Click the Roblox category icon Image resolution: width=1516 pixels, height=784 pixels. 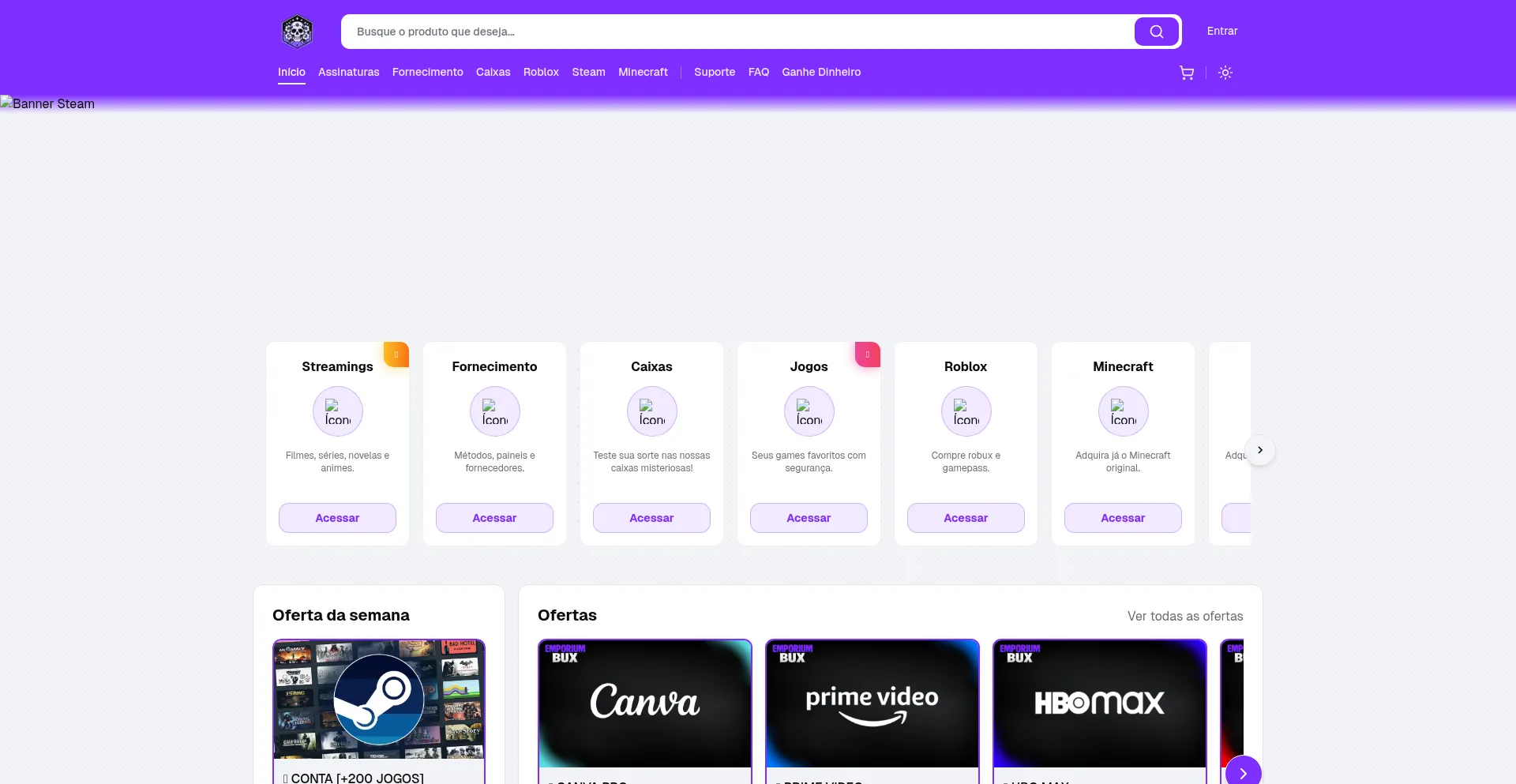(966, 411)
